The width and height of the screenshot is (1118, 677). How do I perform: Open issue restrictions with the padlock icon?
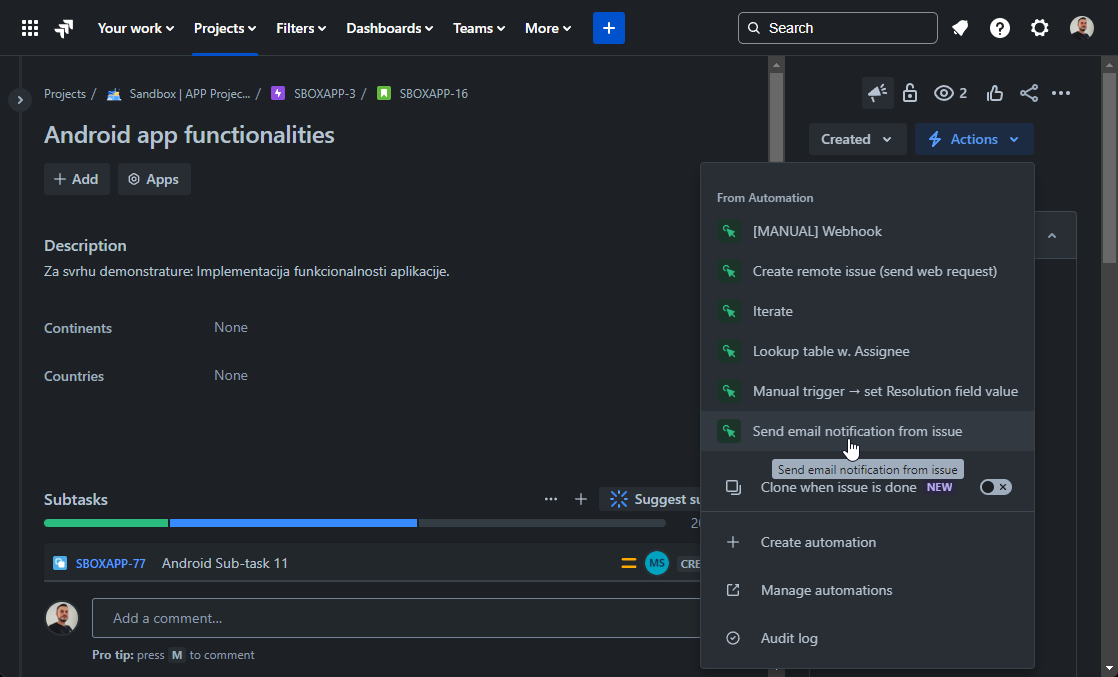coord(910,92)
